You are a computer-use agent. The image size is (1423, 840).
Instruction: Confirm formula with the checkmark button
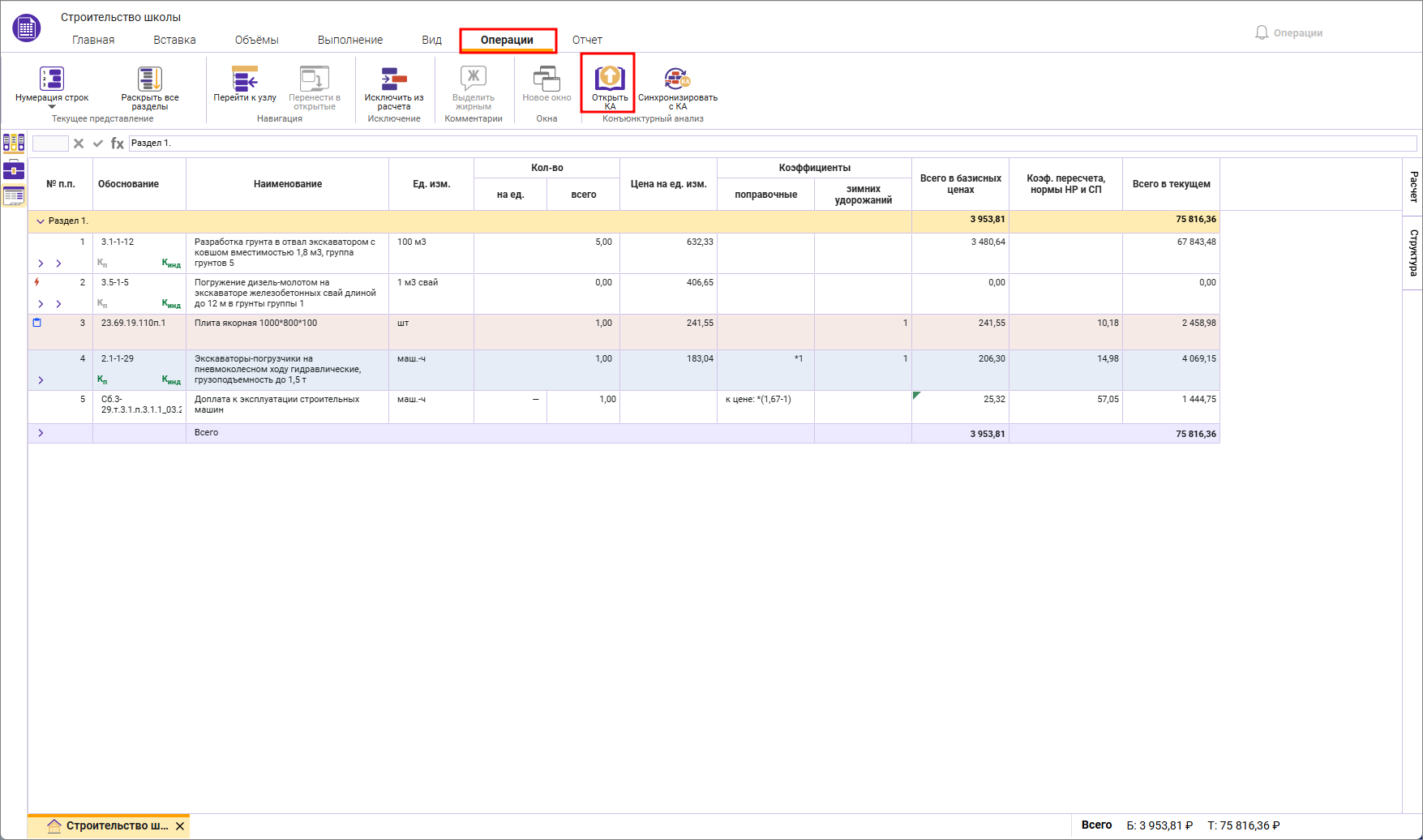(x=98, y=144)
